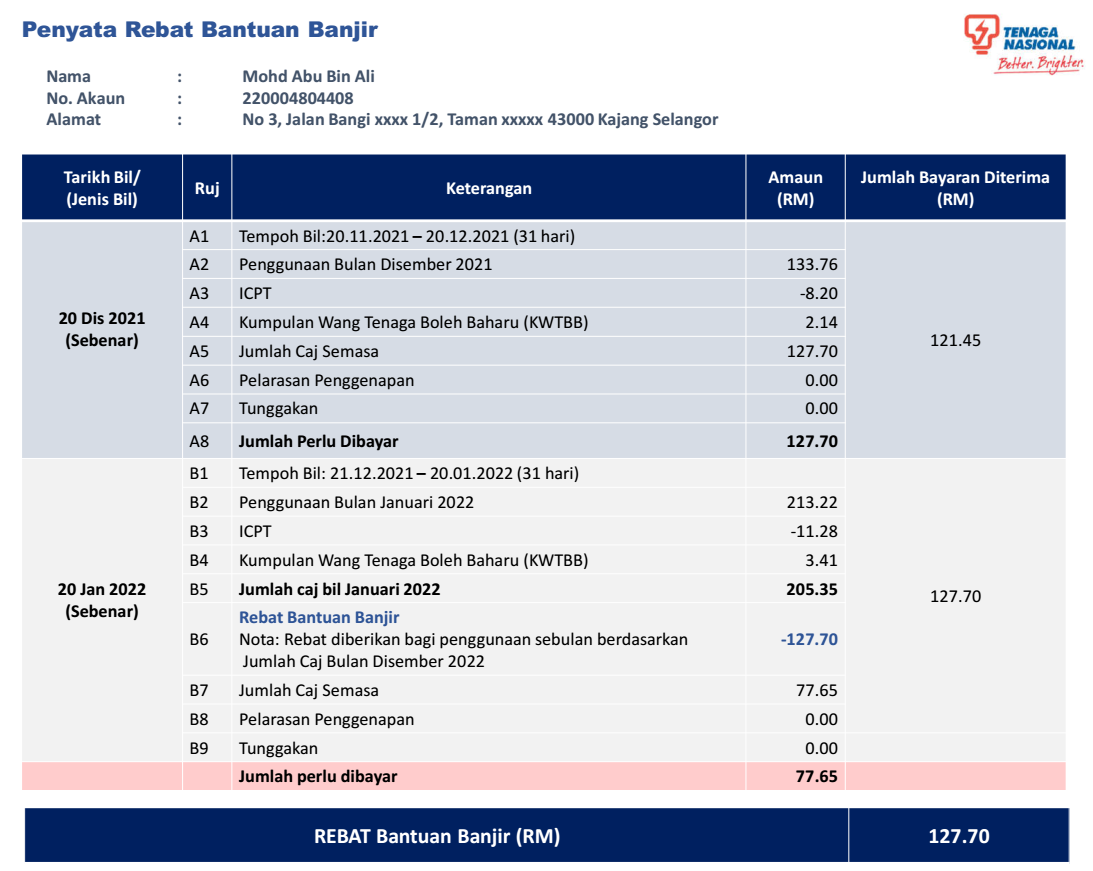
Task: Click the Ruj column header
Action: coord(207,188)
